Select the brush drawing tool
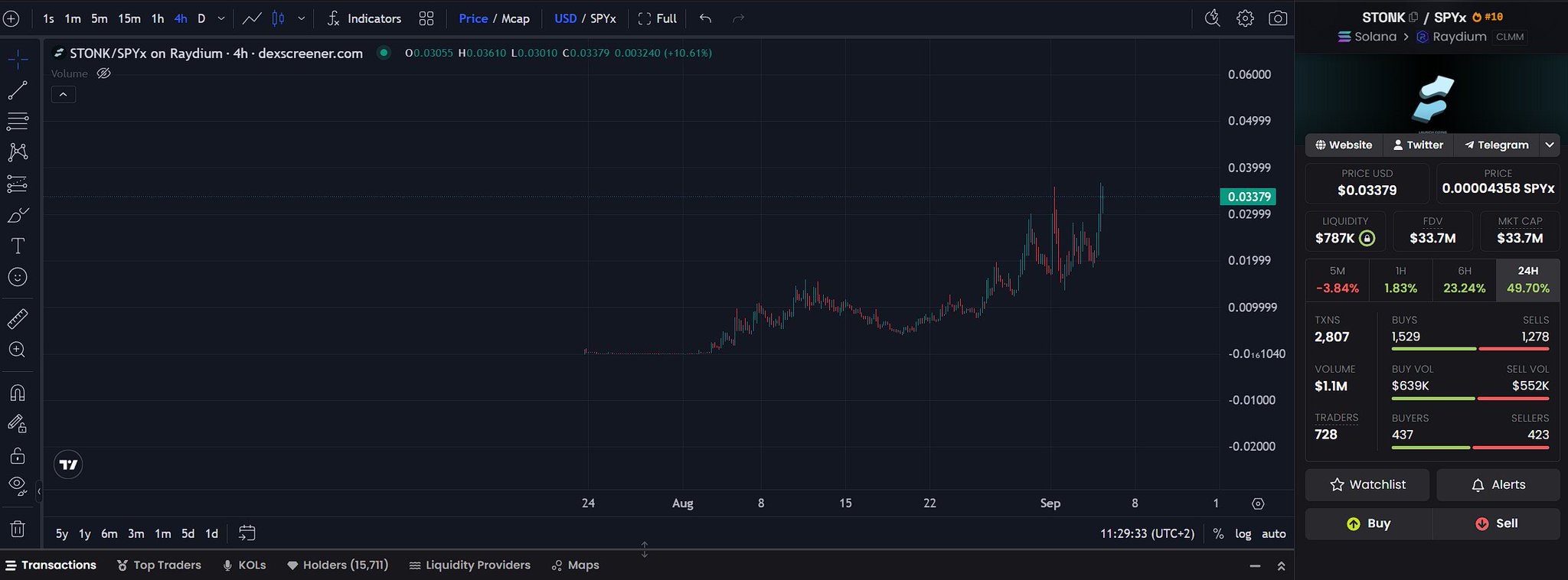Viewport: 1568px width, 580px height. click(x=18, y=215)
